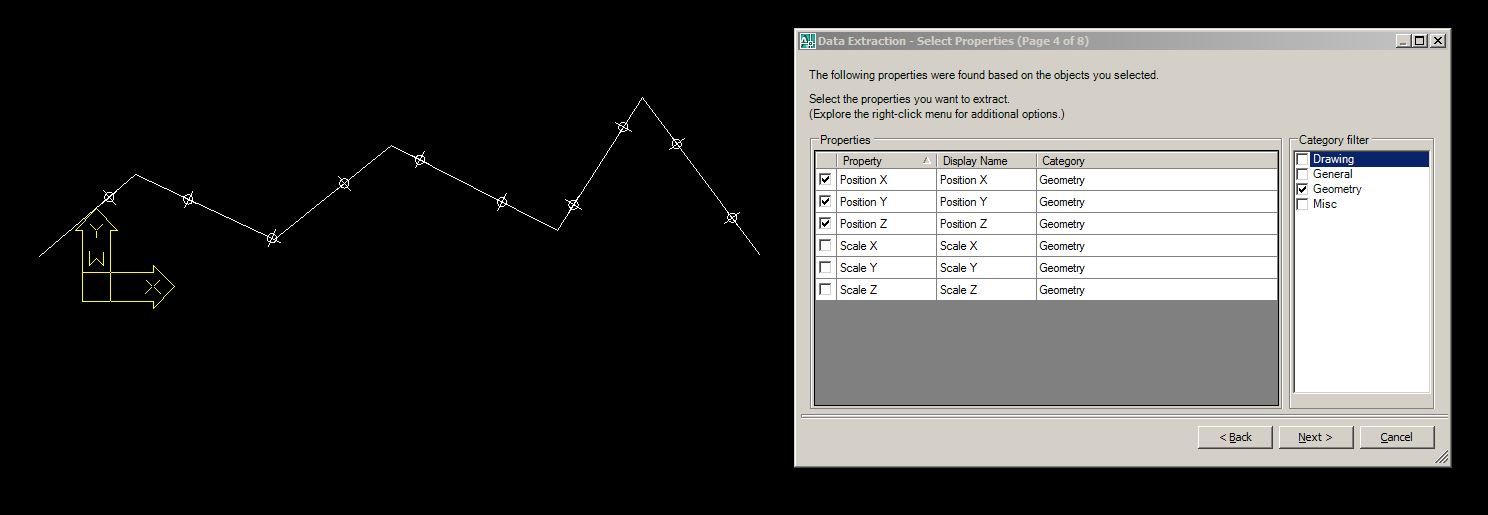This screenshot has width=1488, height=515.
Task: Select Geometry category cell in Scale Z row
Action: [x=1157, y=290]
